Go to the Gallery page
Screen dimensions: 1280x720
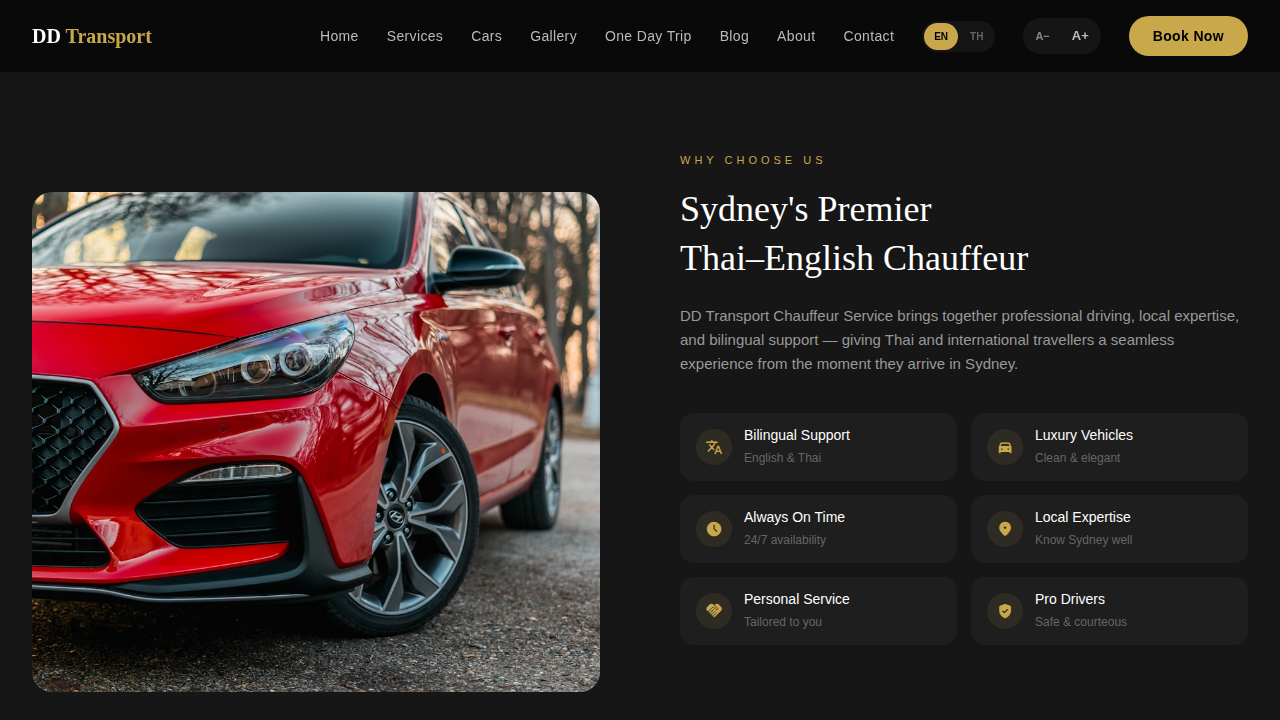[553, 36]
